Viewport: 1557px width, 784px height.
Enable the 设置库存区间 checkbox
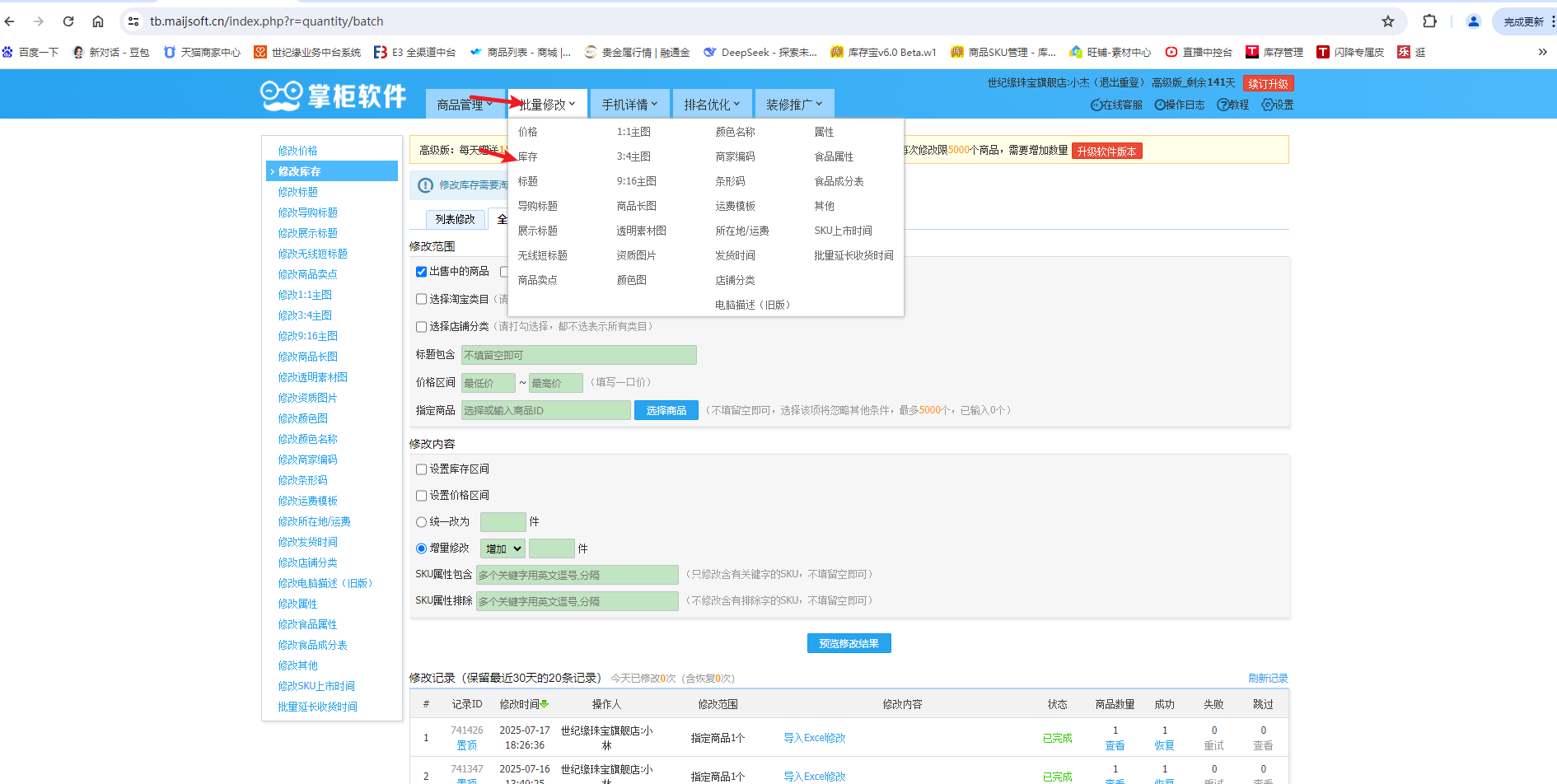coord(421,469)
